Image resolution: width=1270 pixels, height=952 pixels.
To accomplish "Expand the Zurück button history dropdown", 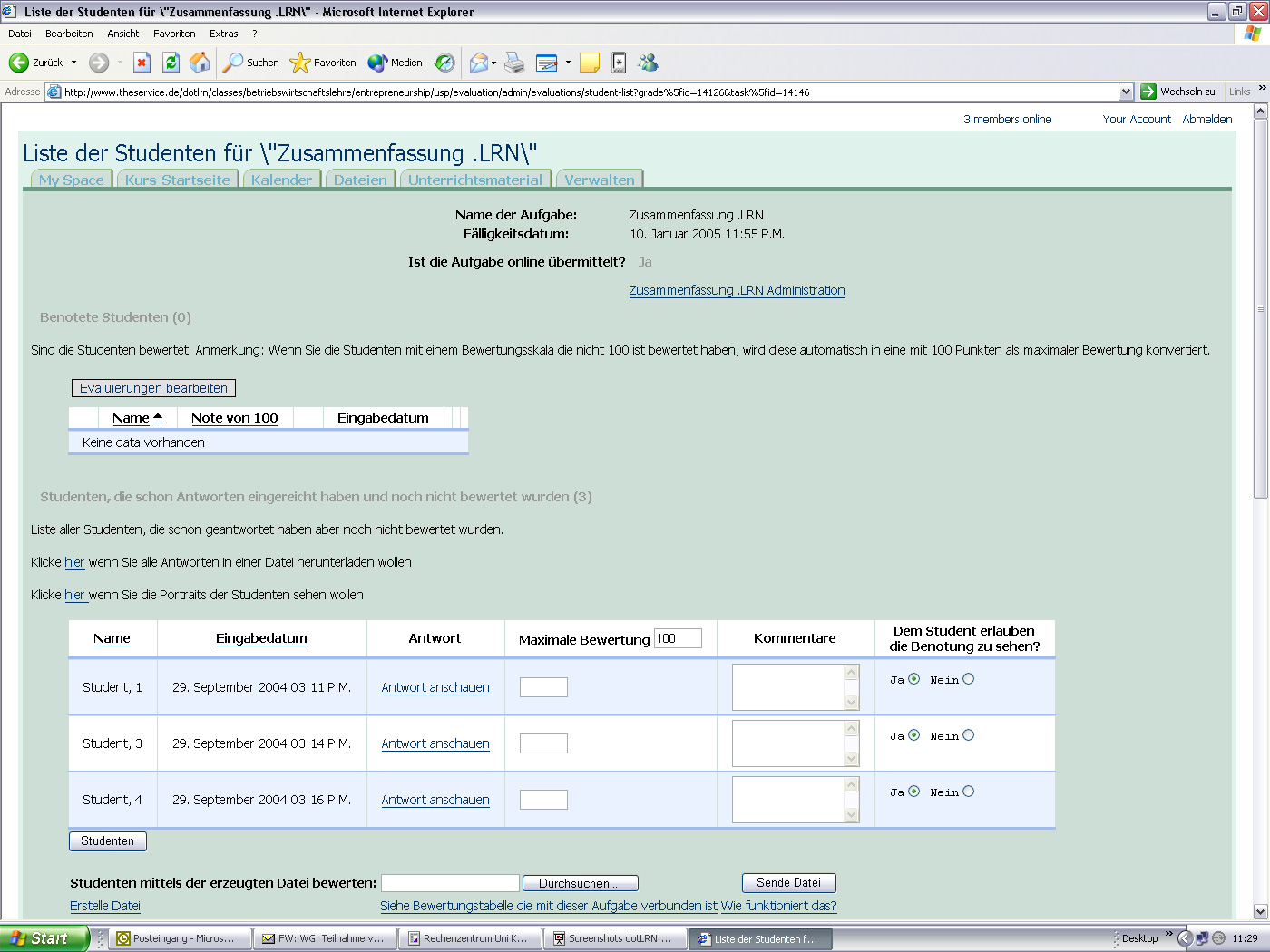I will 73,63.
